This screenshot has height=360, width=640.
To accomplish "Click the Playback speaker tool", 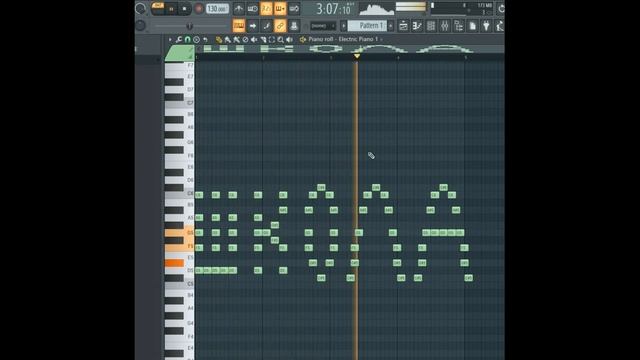I will [x=290, y=40].
